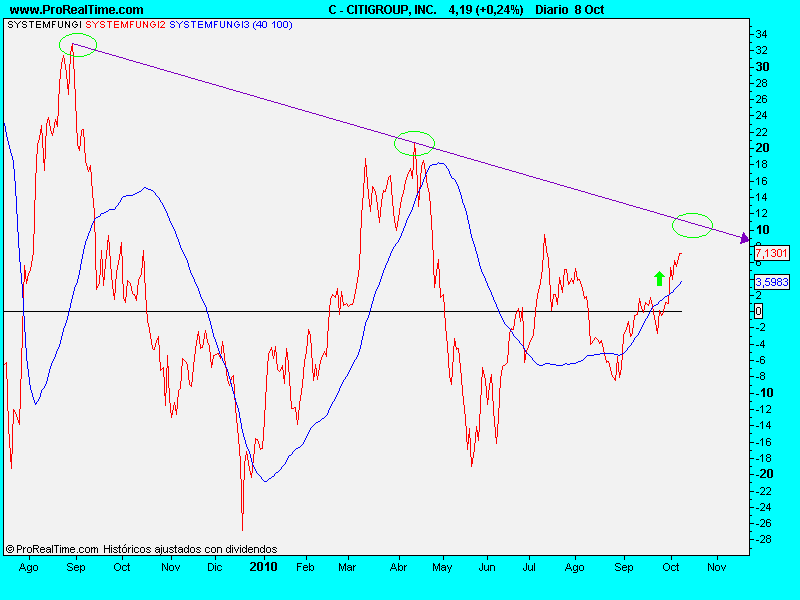Click the red value label 7,1301

click(x=771, y=253)
